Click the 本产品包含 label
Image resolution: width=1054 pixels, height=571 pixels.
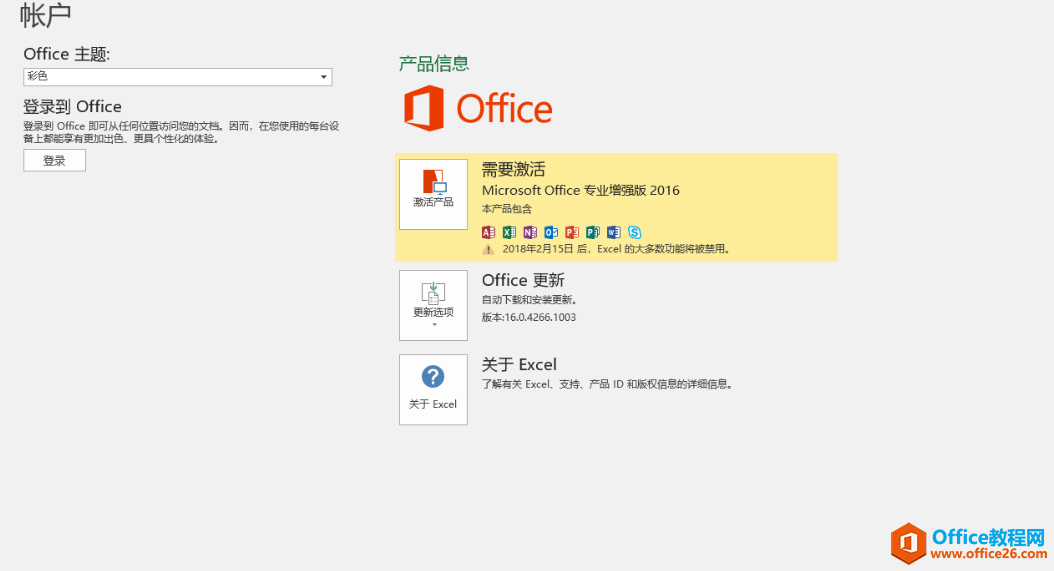click(507, 209)
